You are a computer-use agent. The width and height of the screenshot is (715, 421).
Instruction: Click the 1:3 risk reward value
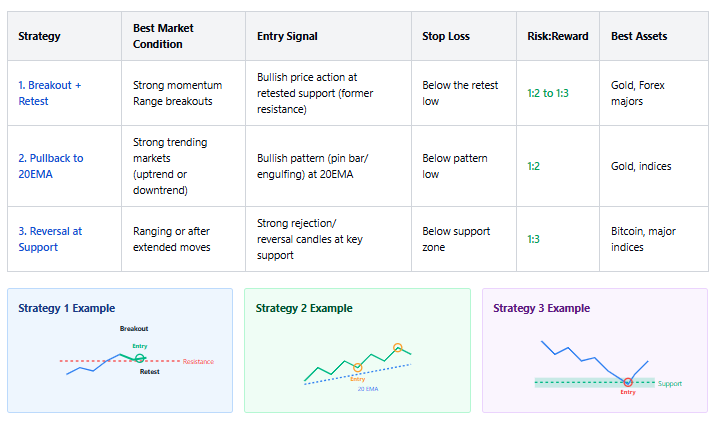(534, 239)
